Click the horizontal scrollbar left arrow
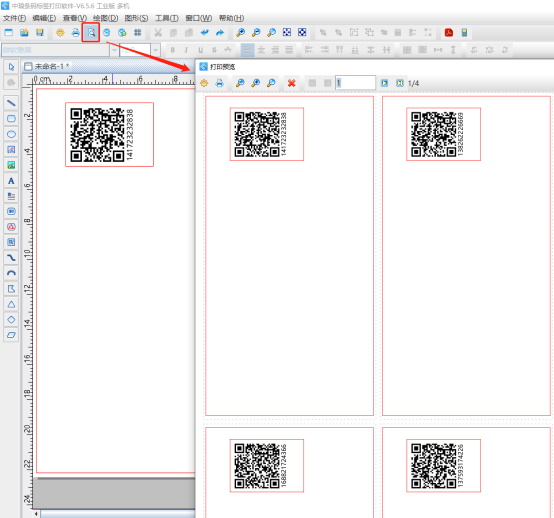This screenshot has height=518, width=554. point(36,514)
